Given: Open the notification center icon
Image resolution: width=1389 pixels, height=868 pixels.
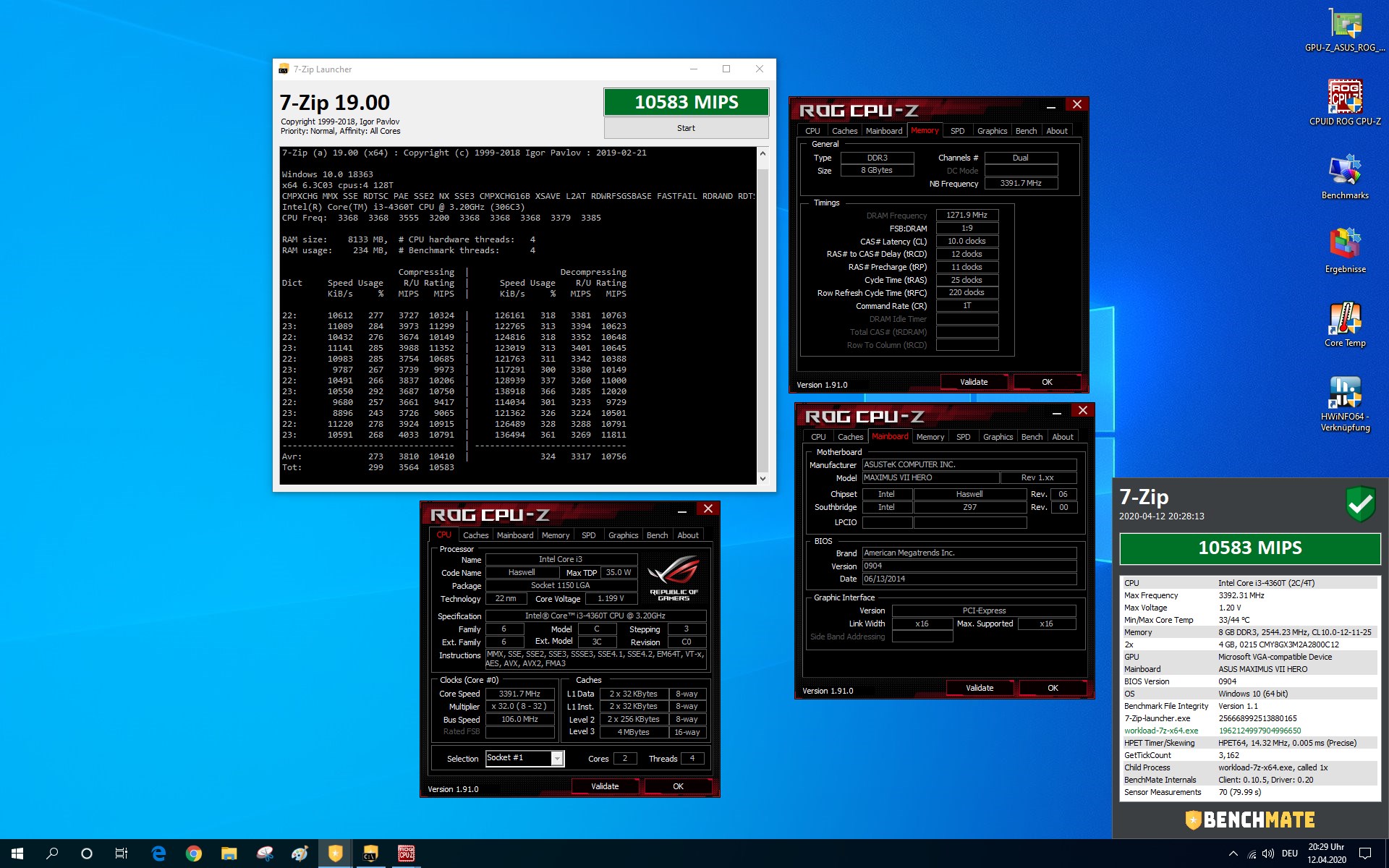Looking at the screenshot, I should tap(1365, 854).
